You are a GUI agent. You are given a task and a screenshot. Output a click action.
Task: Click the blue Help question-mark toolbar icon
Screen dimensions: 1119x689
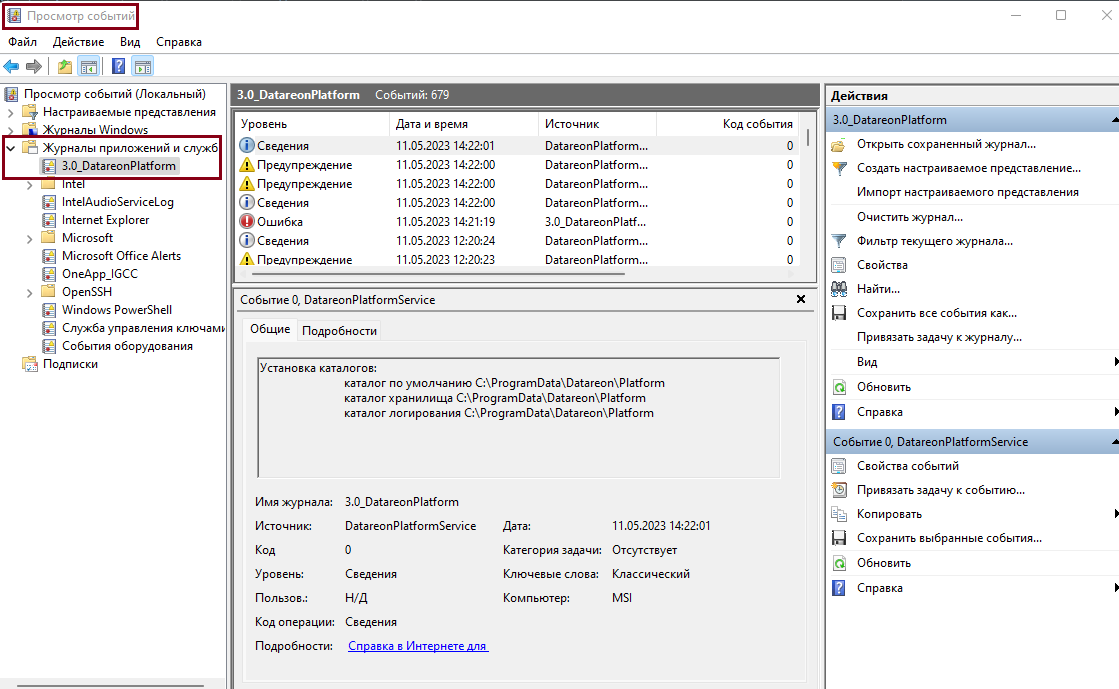[x=118, y=67]
